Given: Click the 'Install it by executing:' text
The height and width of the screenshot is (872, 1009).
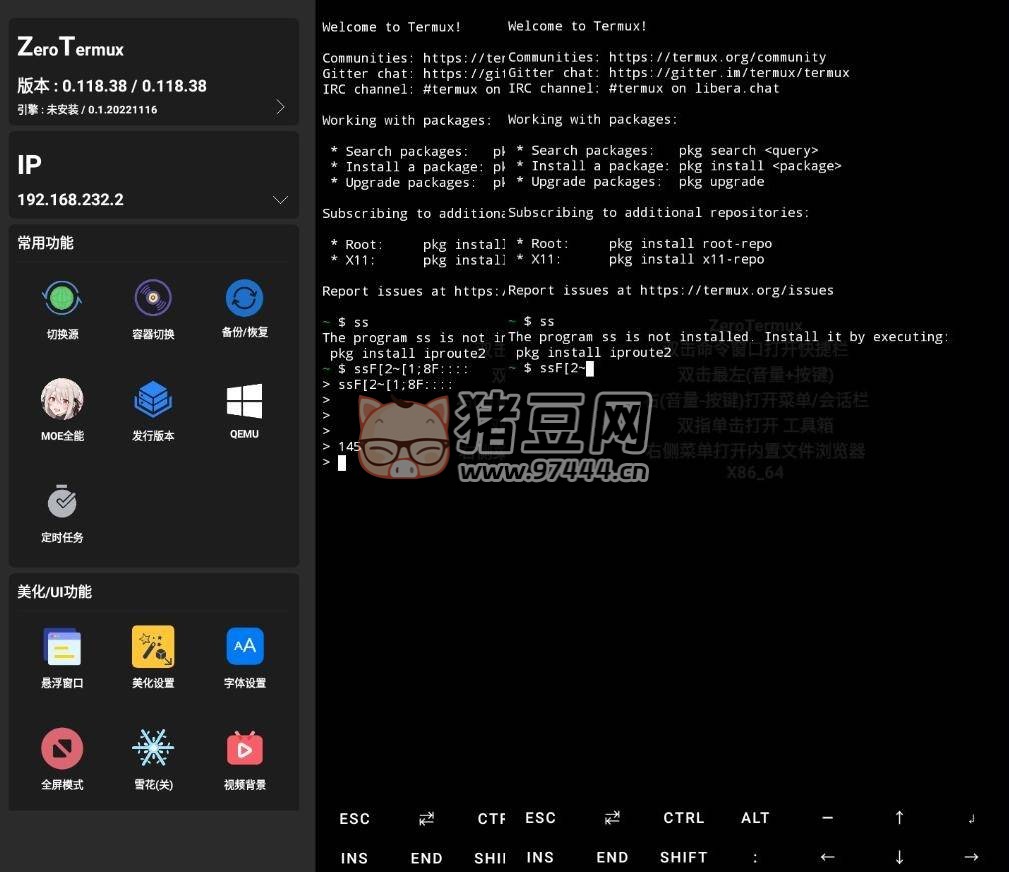Looking at the screenshot, I should (x=856, y=337).
